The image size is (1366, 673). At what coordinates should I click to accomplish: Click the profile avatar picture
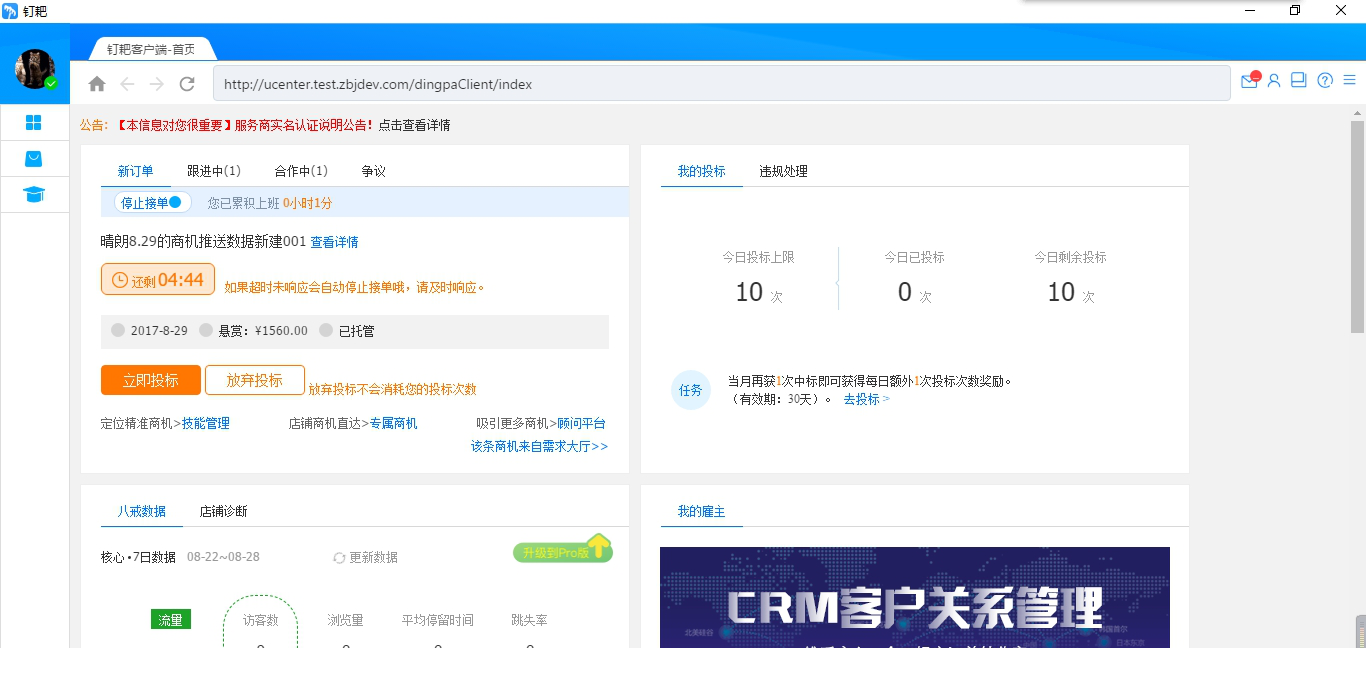coord(35,69)
